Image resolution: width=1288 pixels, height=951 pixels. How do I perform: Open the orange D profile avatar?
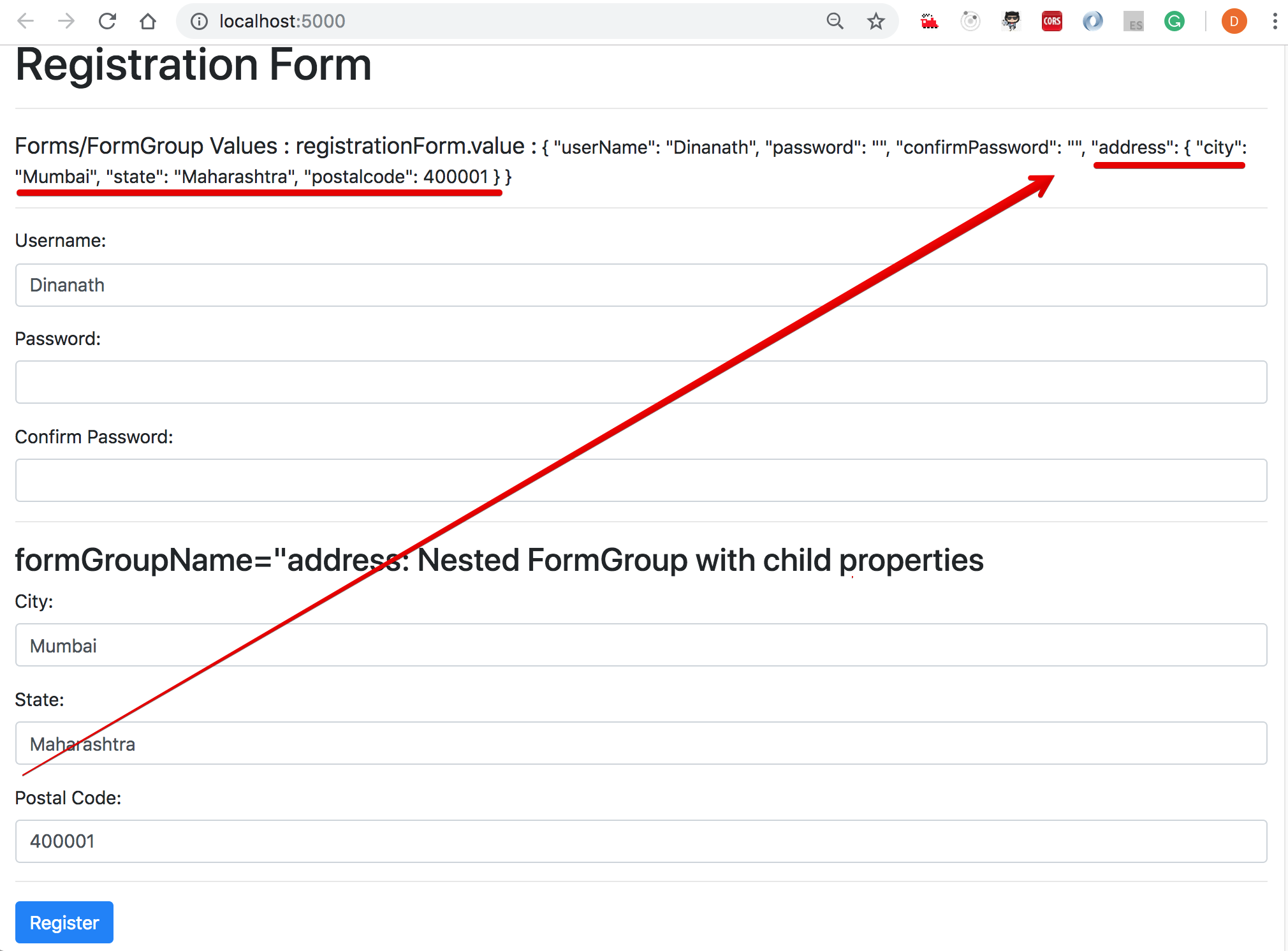(1234, 22)
